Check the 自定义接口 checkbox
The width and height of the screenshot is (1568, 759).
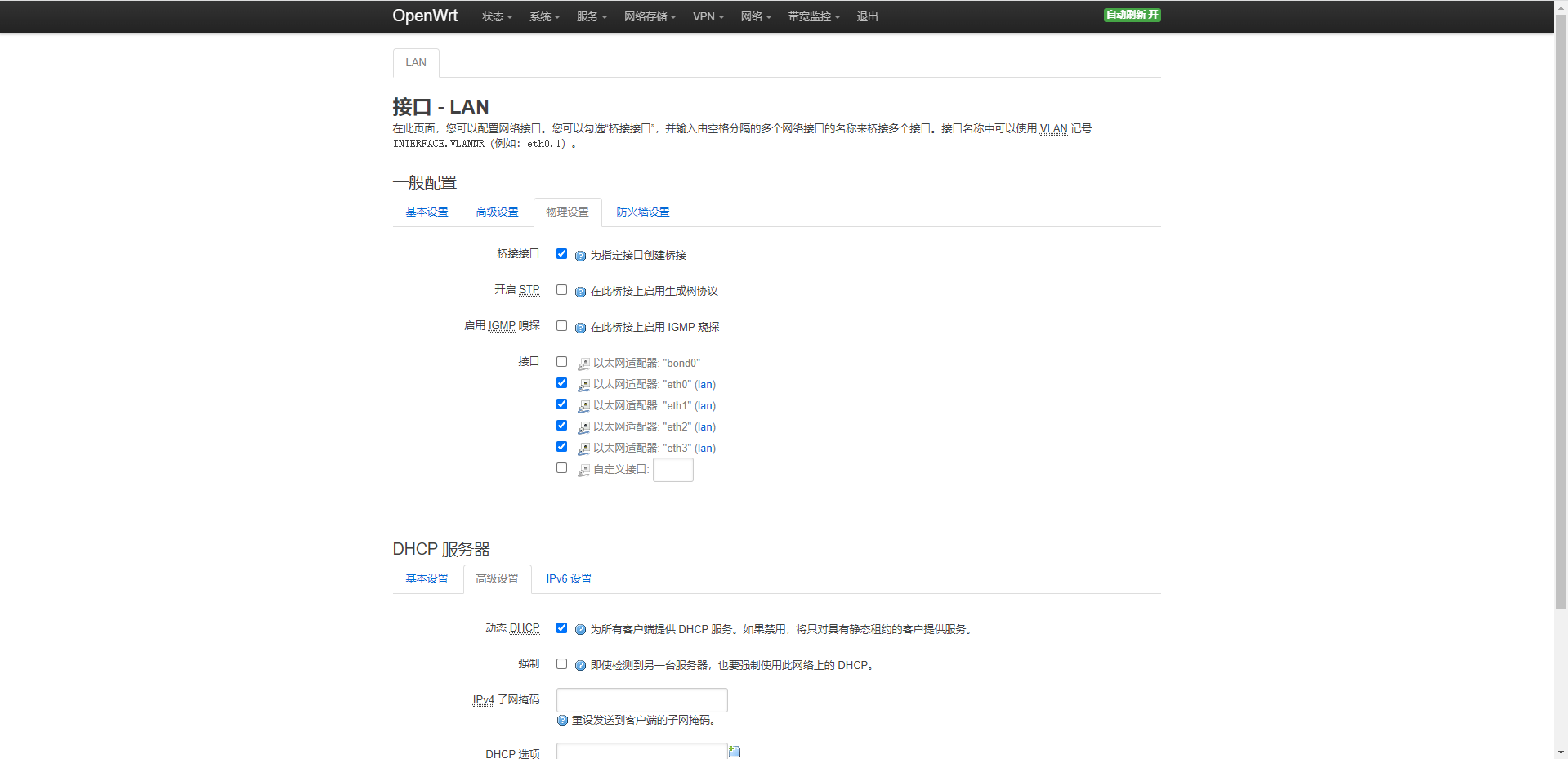click(561, 468)
